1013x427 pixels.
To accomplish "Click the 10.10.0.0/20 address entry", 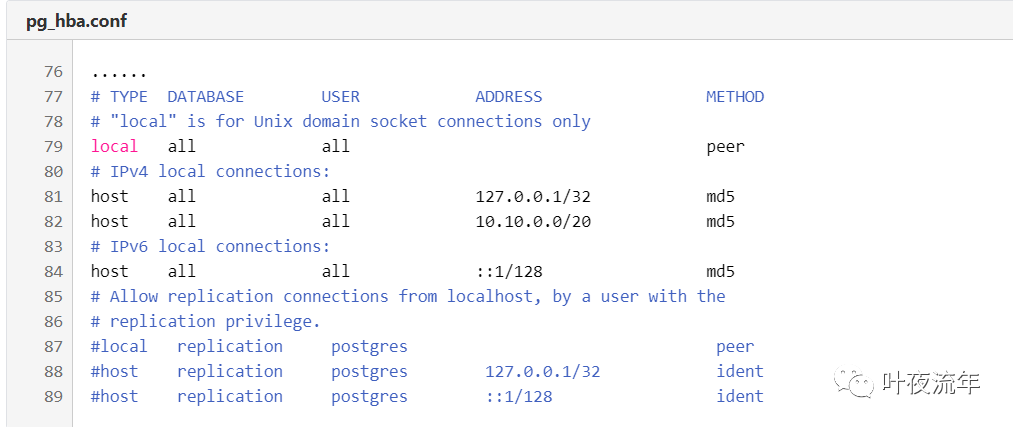I will [x=533, y=222].
